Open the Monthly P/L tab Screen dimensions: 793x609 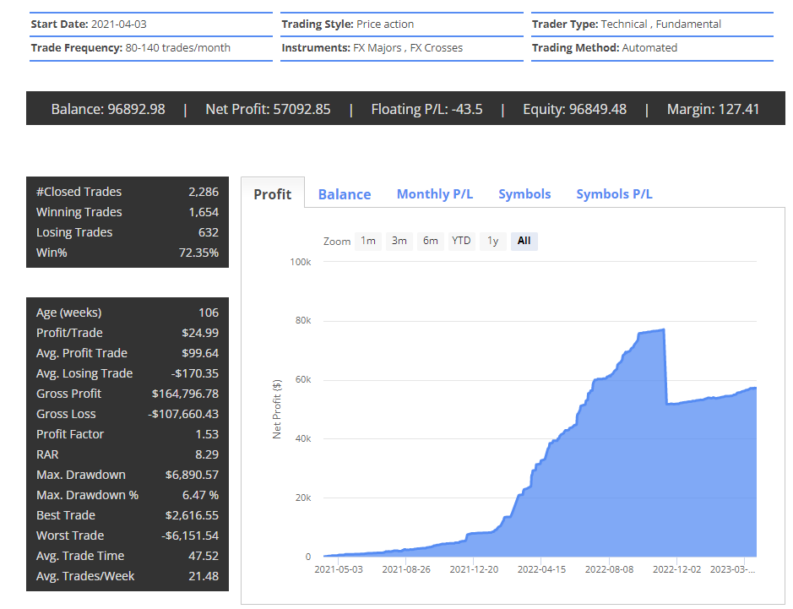point(434,194)
